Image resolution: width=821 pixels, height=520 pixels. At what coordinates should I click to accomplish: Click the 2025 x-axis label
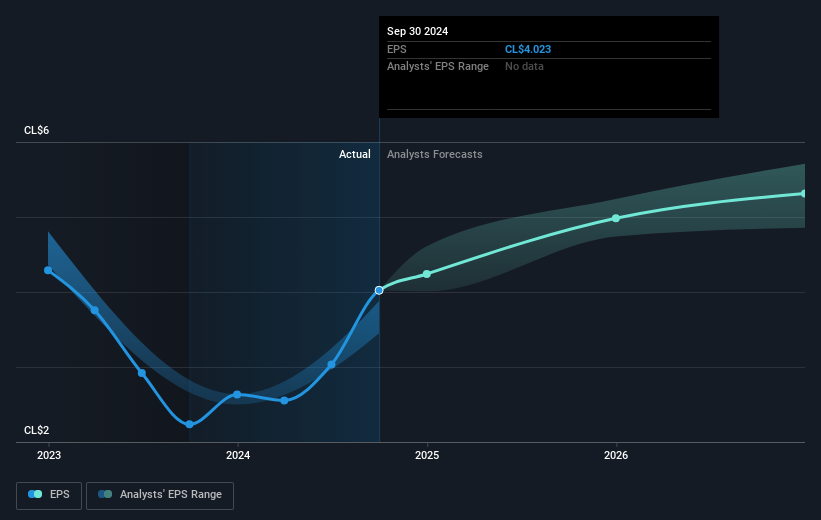(x=427, y=455)
